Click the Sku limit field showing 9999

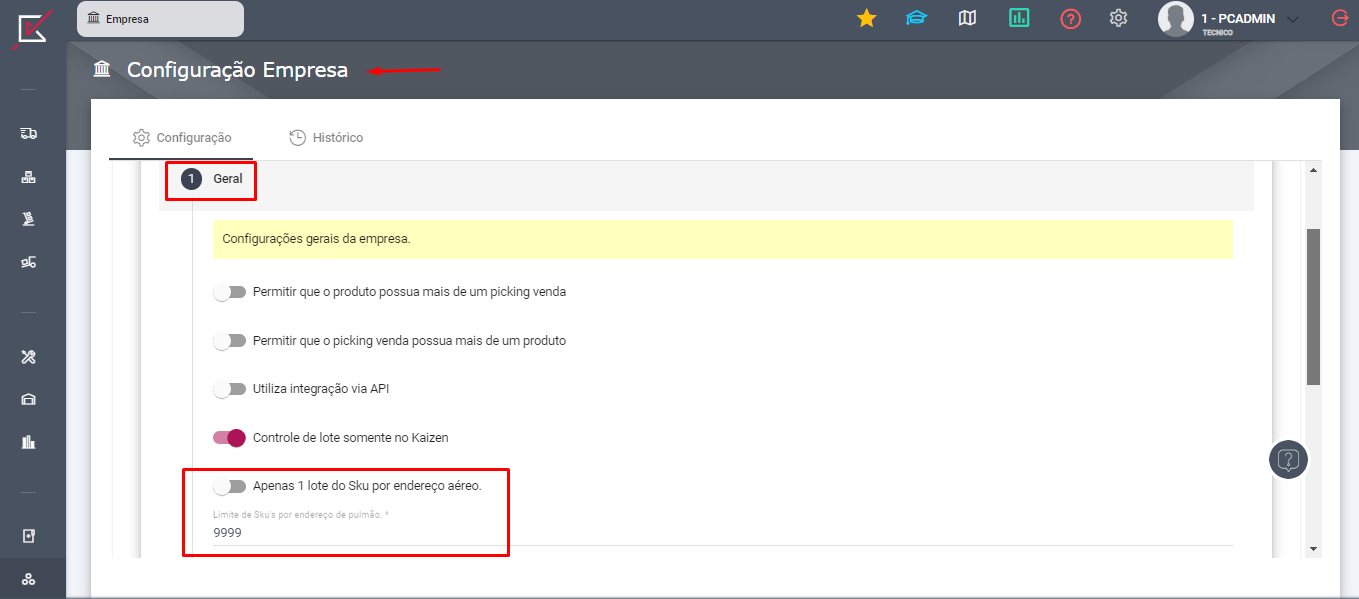click(x=722, y=533)
